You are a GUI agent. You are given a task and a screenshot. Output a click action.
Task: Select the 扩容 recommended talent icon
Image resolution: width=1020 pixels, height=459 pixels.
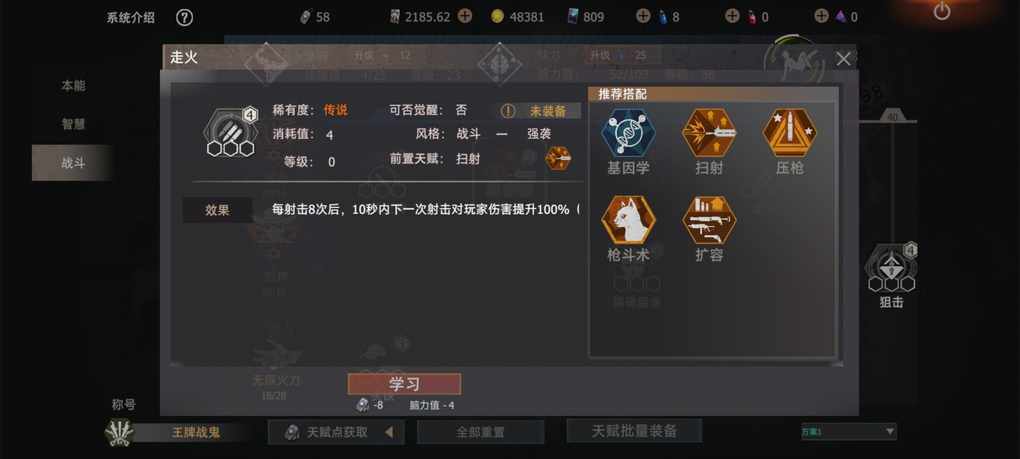709,220
